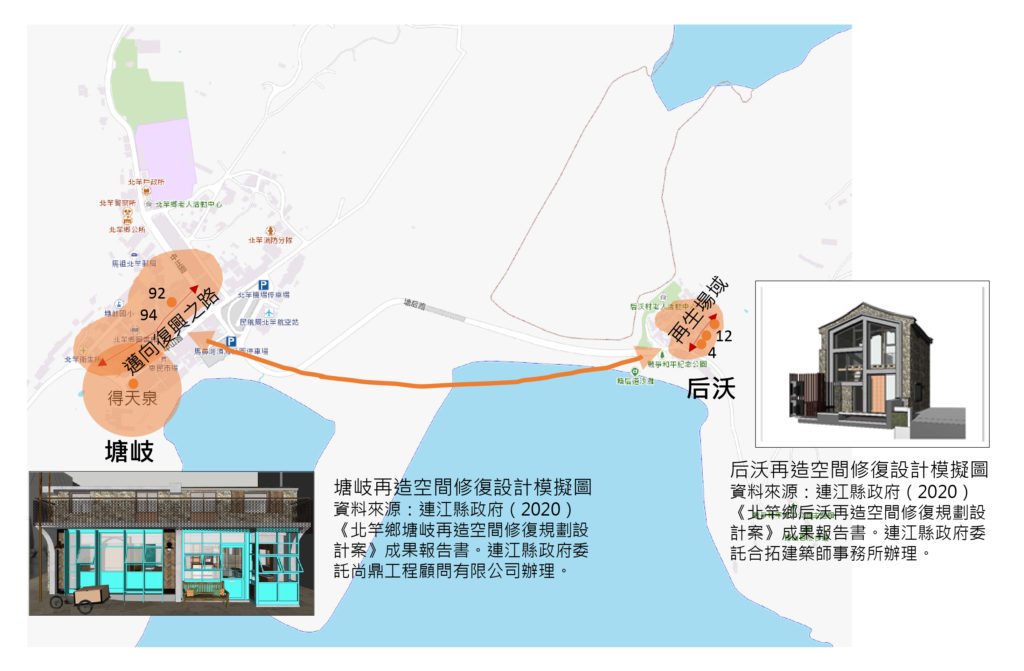The width and height of the screenshot is (1024, 671).
Task: Click the 北竿消防分隊 map label
Action: (x=270, y=240)
